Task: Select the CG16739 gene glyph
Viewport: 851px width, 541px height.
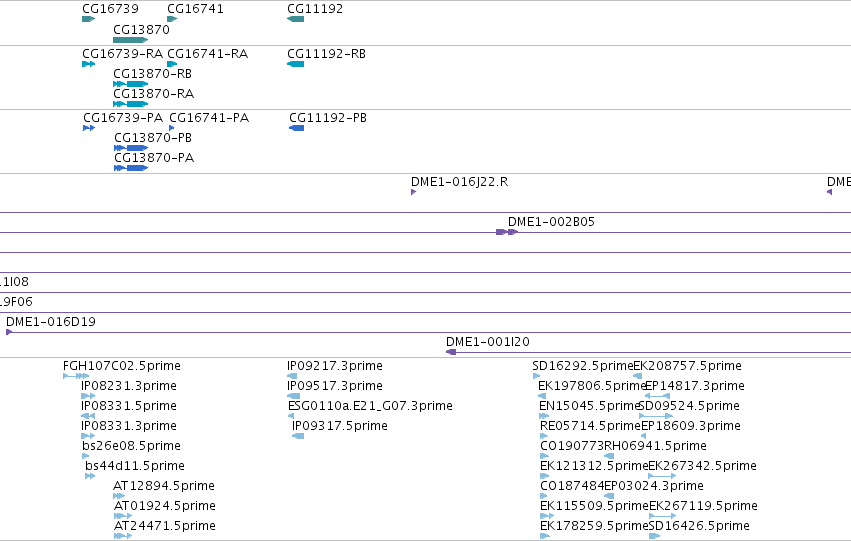Action: click(88, 19)
